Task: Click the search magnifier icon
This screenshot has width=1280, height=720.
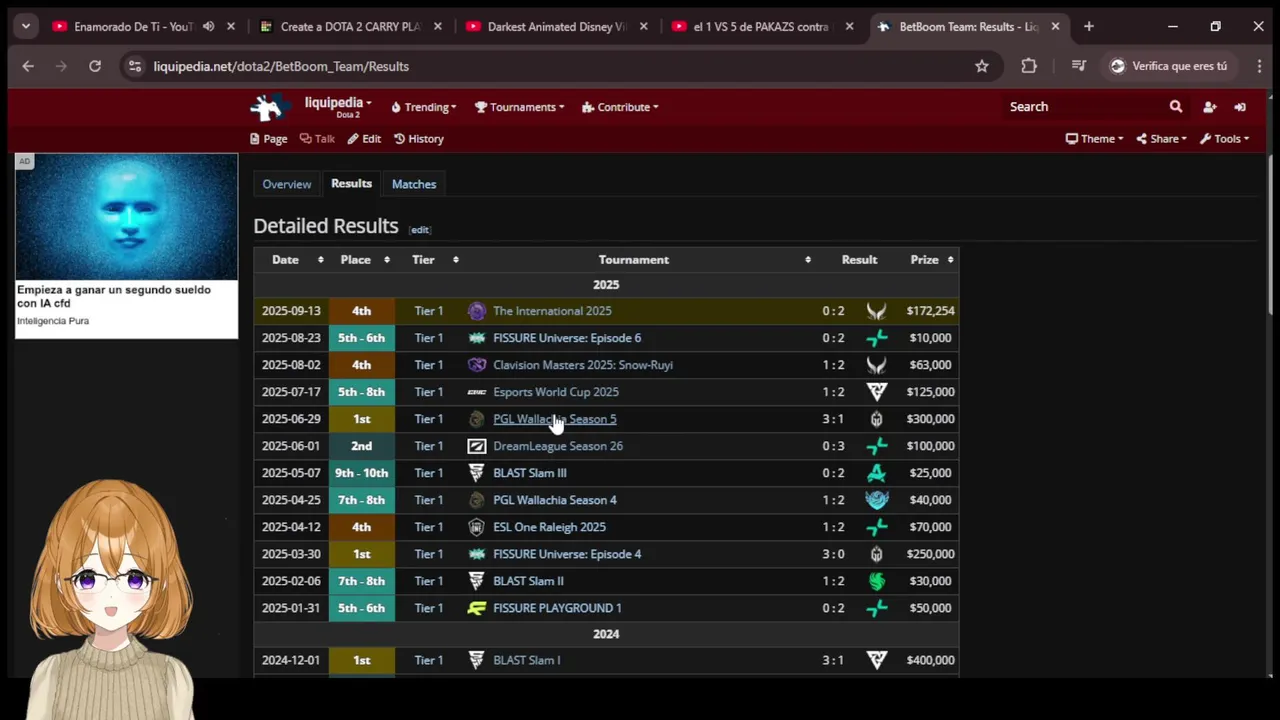Action: click(x=1176, y=107)
